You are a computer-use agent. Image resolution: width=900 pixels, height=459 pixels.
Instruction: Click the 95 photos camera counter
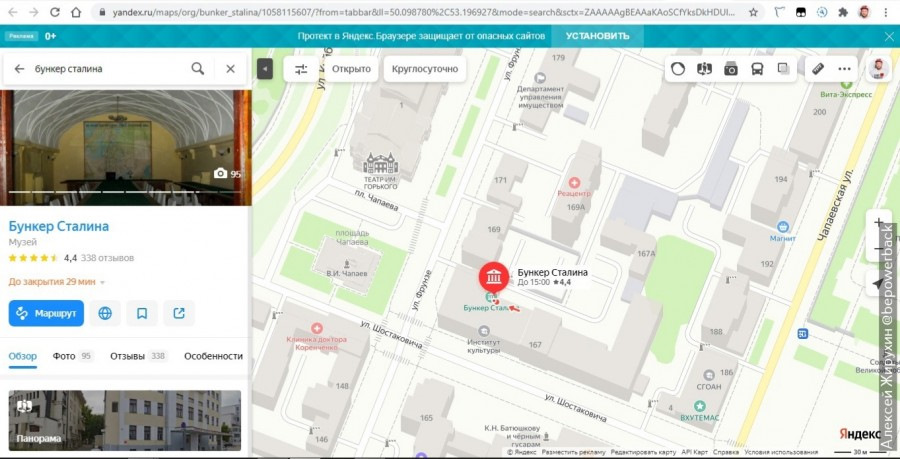[227, 173]
